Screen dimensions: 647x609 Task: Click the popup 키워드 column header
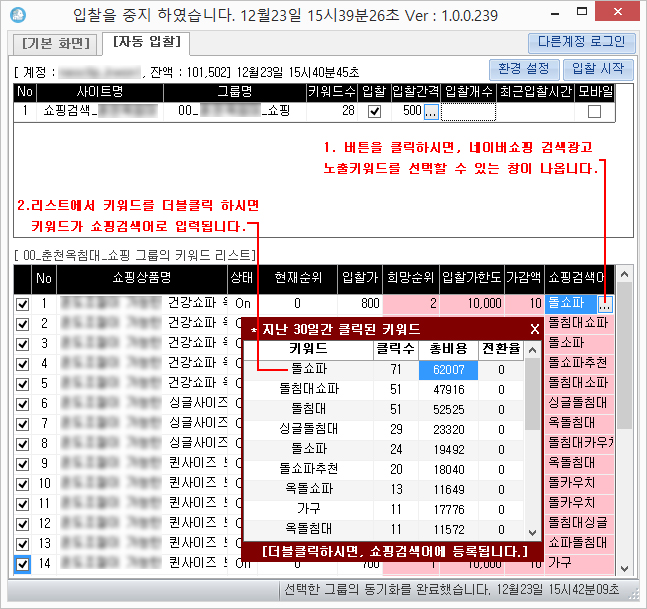pyautogui.click(x=309, y=349)
